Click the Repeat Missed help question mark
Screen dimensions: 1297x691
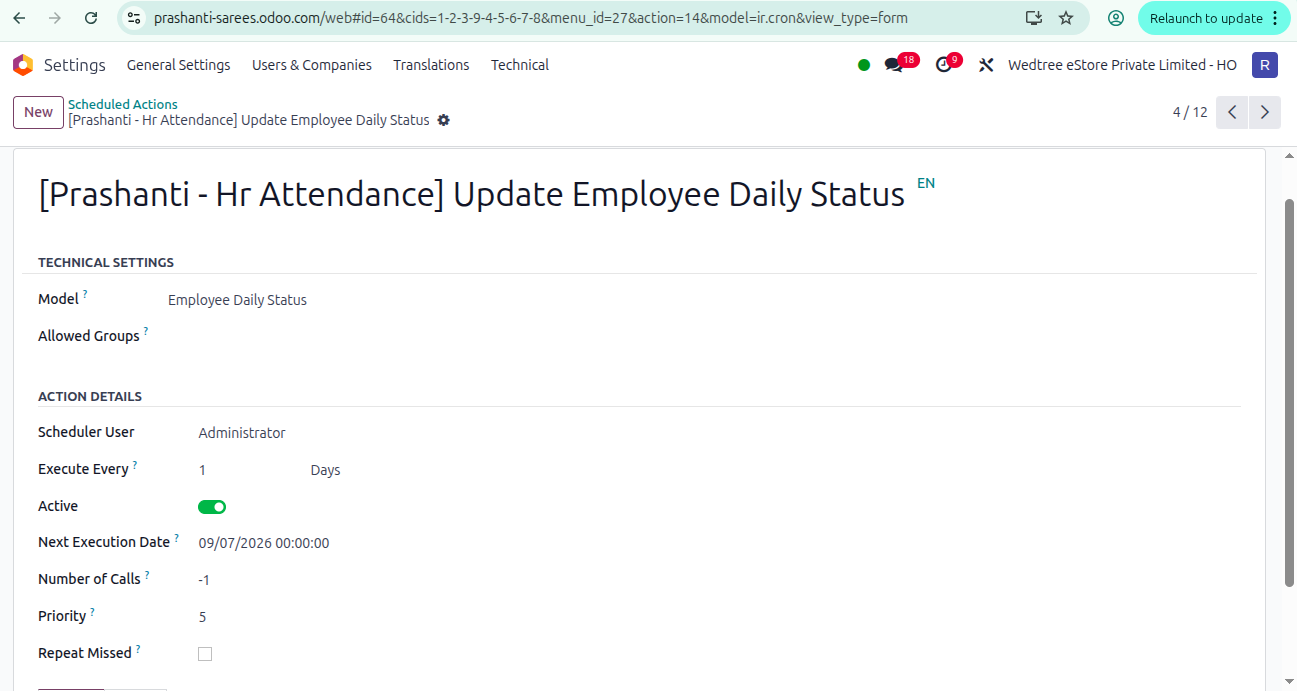click(138, 649)
